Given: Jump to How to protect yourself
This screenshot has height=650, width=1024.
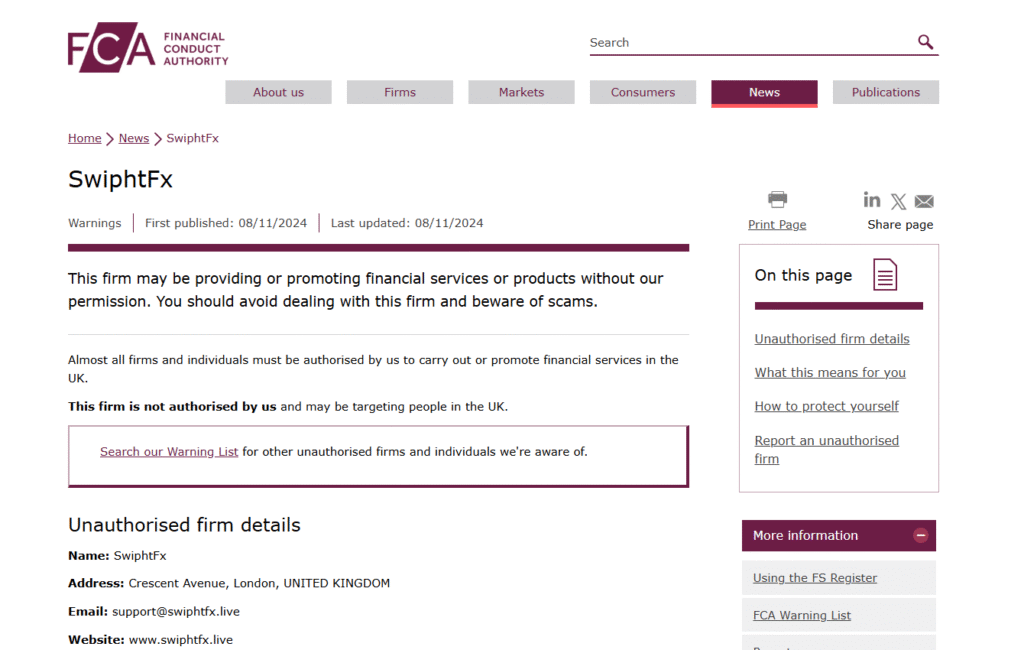Looking at the screenshot, I should [826, 406].
